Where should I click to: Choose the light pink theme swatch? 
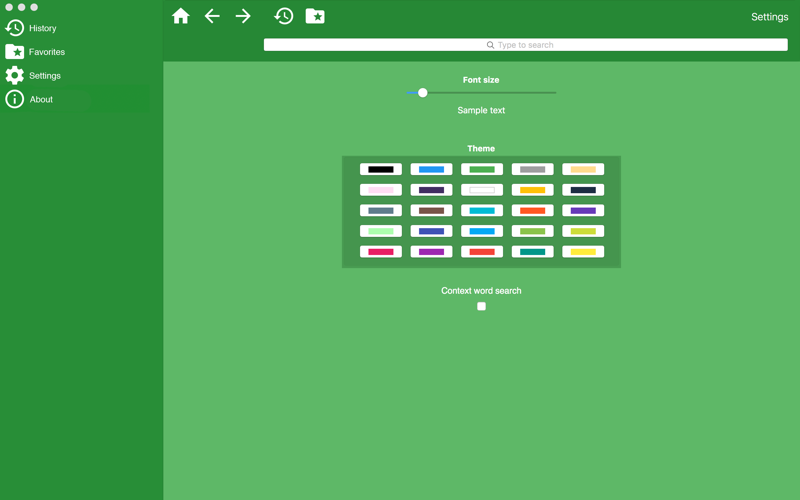381,190
